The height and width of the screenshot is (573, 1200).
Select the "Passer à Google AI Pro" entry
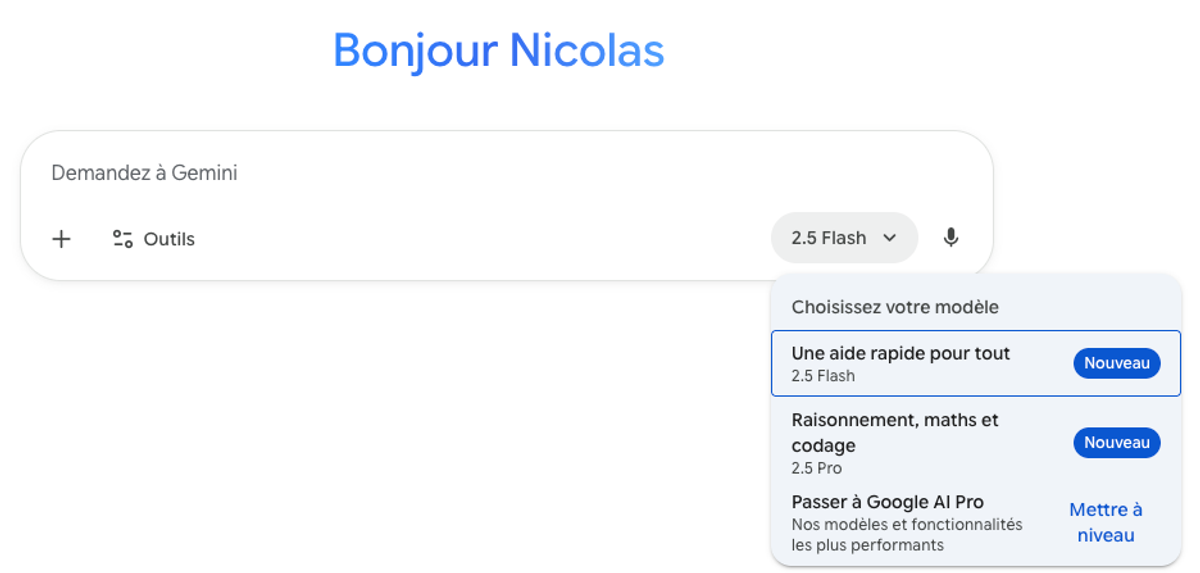pyautogui.click(x=887, y=502)
